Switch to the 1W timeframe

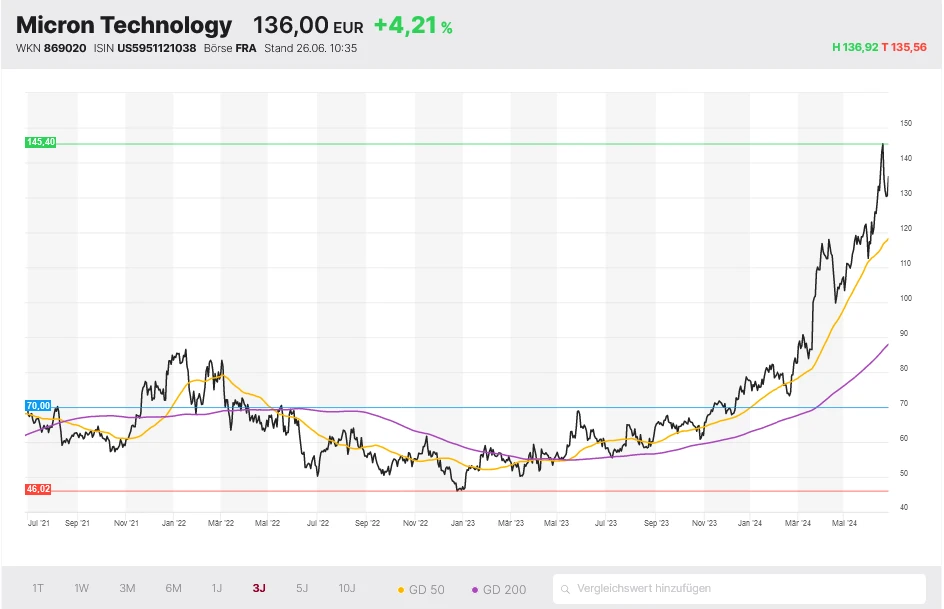[82, 589]
